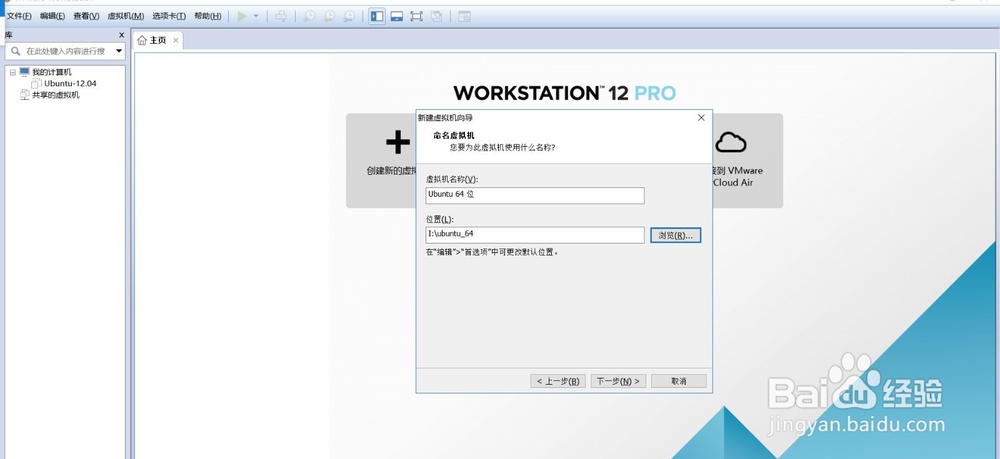Click the console view toolbar icon
Image resolution: width=1000 pixels, height=459 pixels.
pyautogui.click(x=464, y=16)
